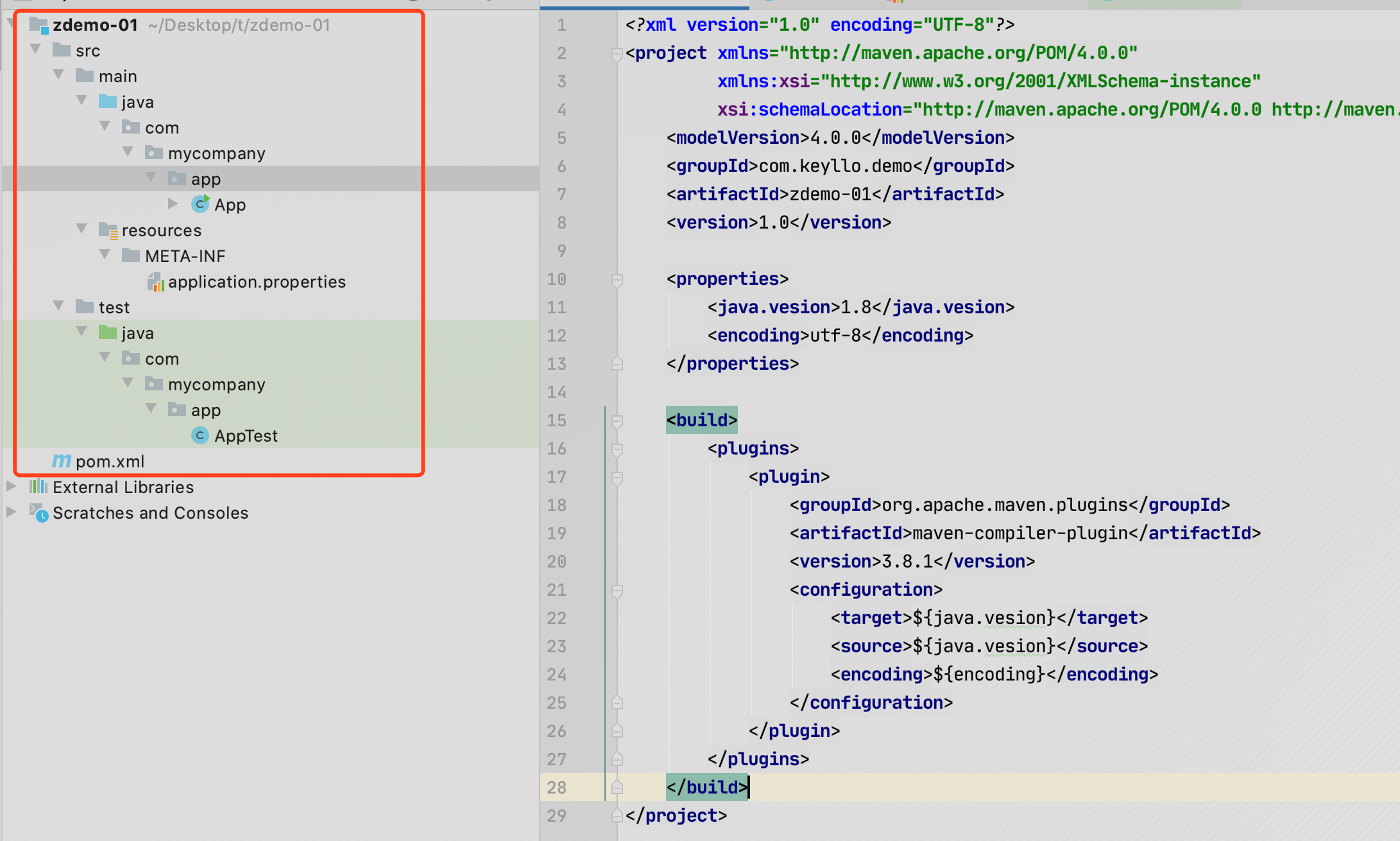
Task: Fold the build tag at line 15
Action: click(x=617, y=420)
